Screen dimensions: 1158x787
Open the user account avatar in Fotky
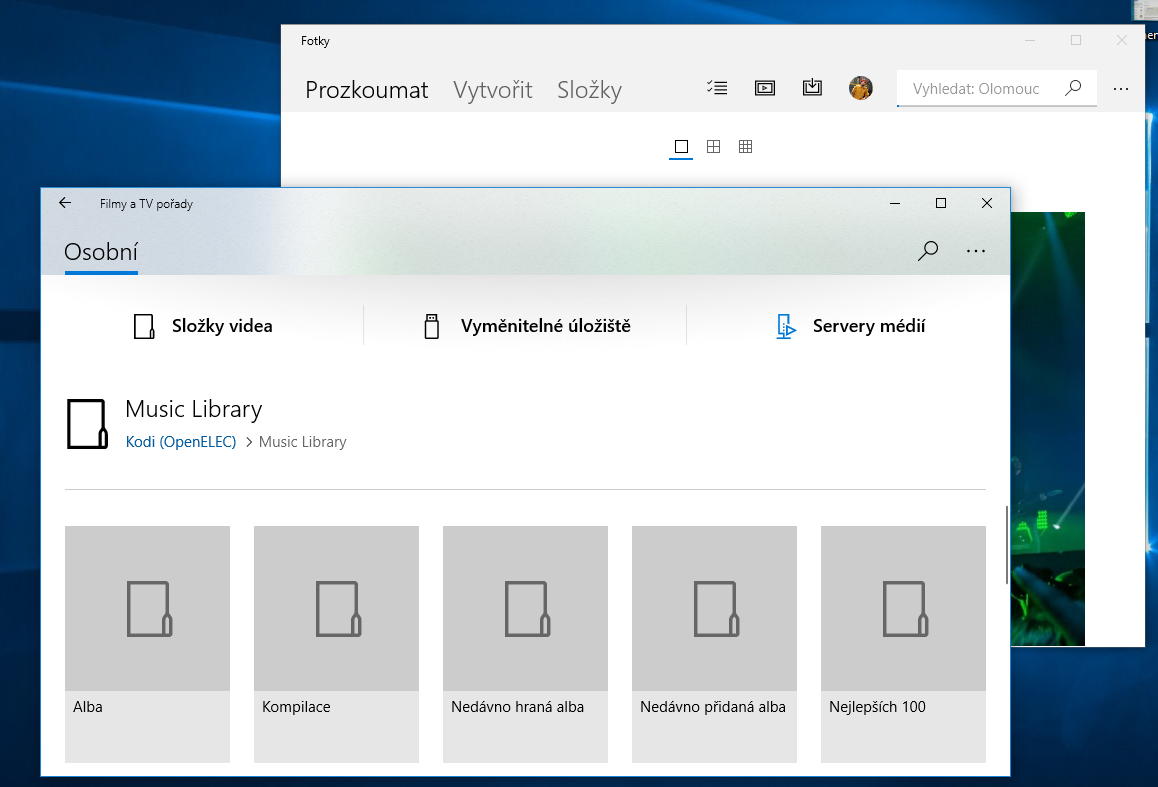tap(860, 88)
